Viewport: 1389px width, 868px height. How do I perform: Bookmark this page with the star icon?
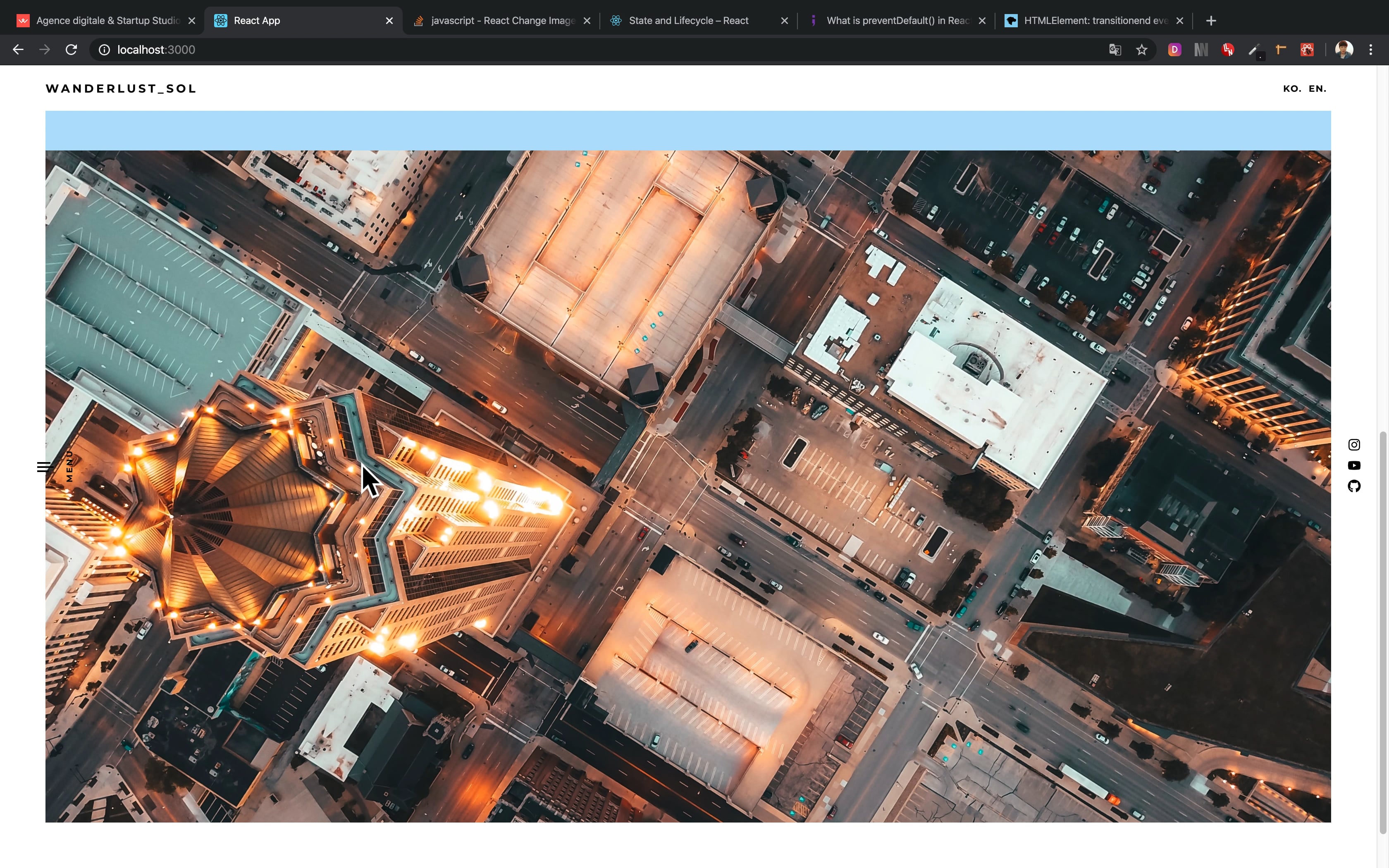pyautogui.click(x=1142, y=50)
